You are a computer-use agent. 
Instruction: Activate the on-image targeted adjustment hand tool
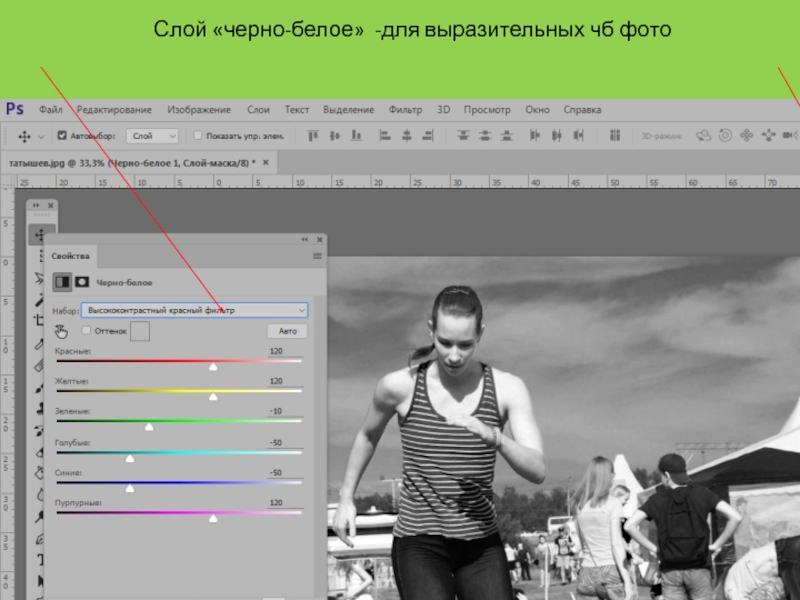click(x=62, y=331)
